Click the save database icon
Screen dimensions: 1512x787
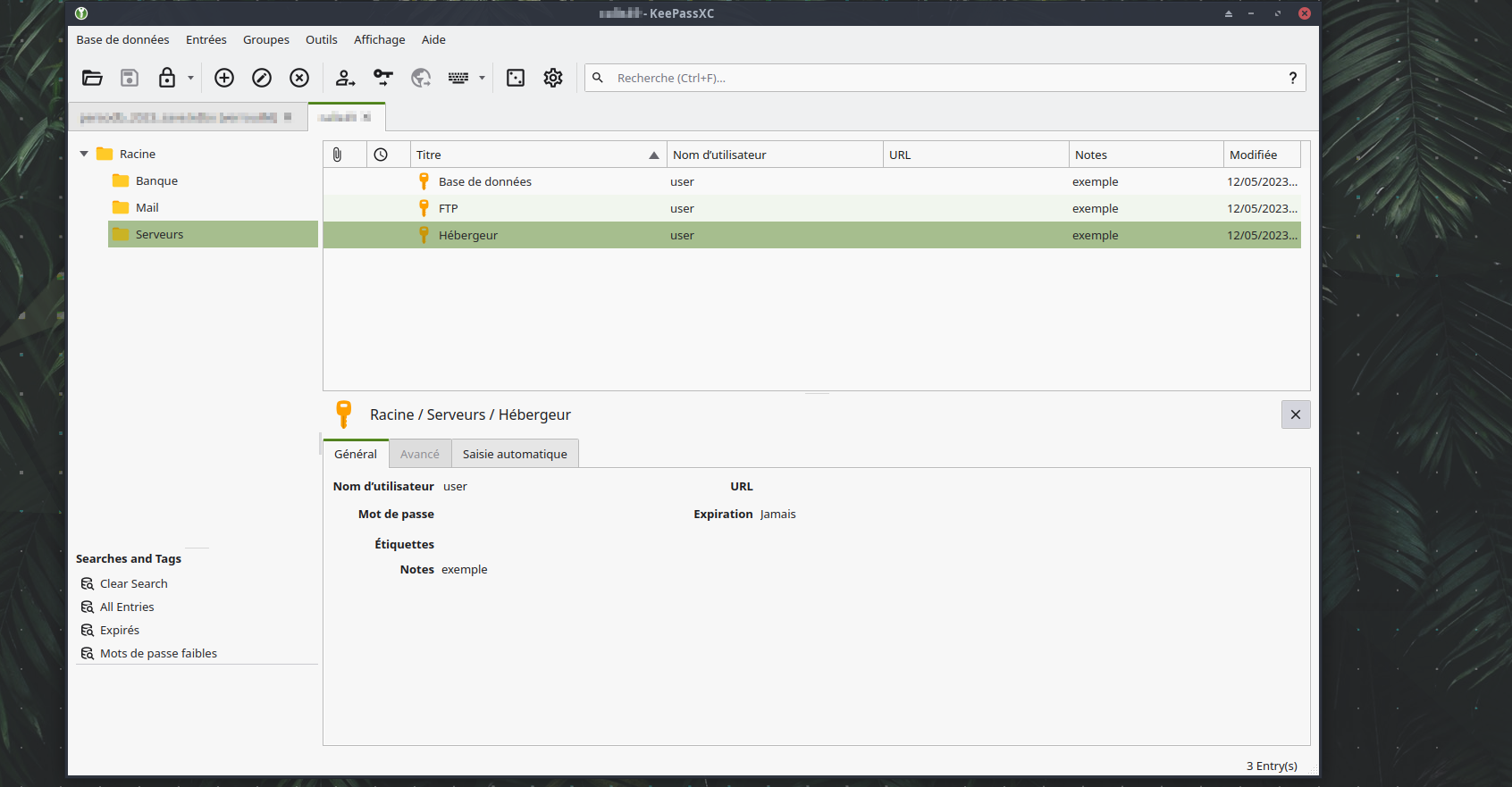click(130, 78)
